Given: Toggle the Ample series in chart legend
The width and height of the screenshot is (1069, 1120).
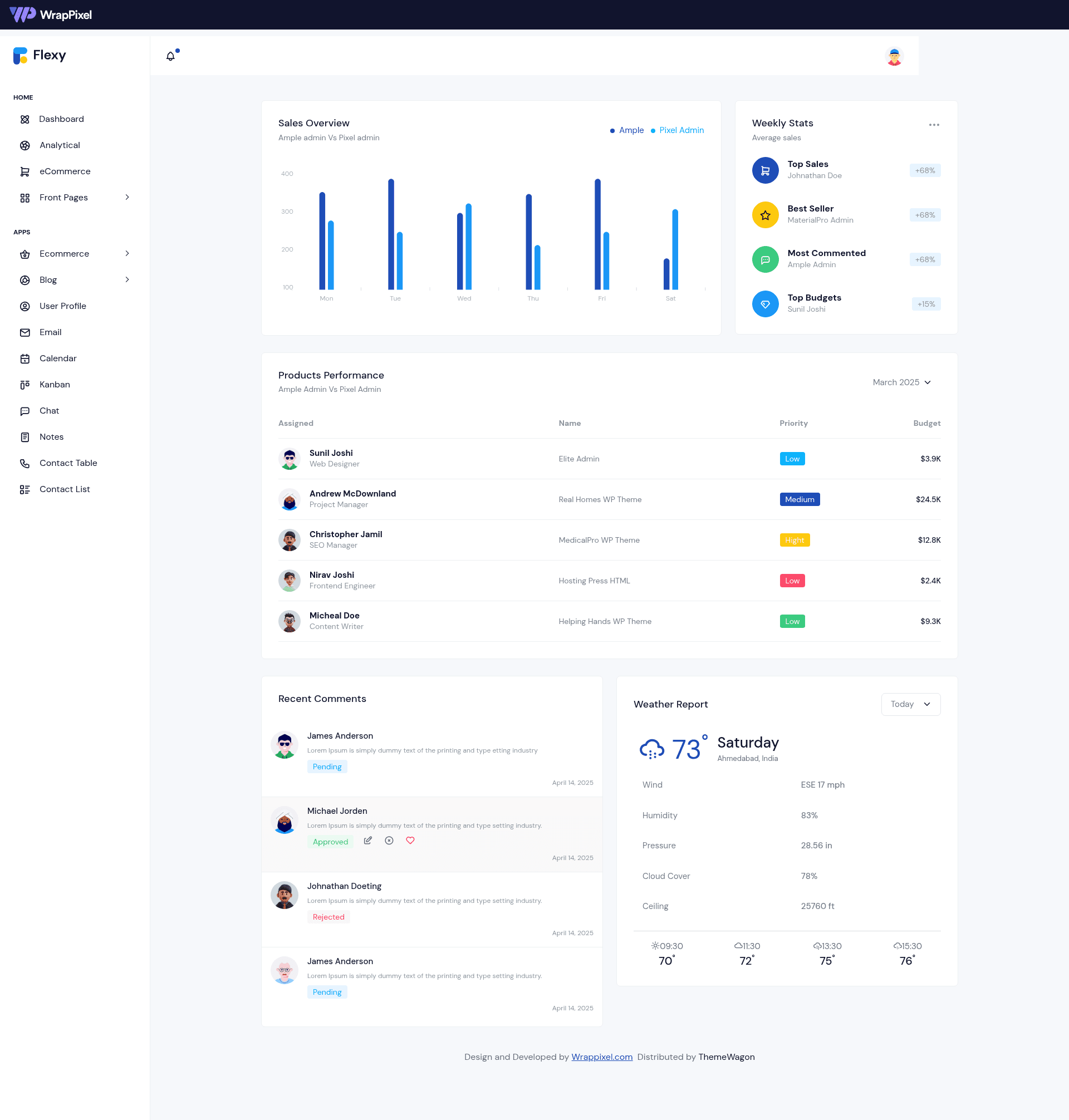Looking at the screenshot, I should (627, 130).
